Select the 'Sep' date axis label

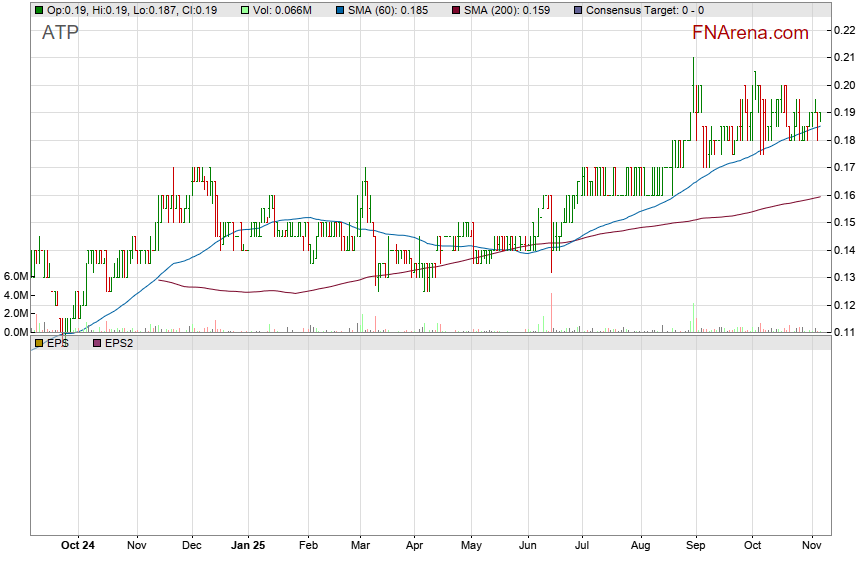[x=696, y=545]
